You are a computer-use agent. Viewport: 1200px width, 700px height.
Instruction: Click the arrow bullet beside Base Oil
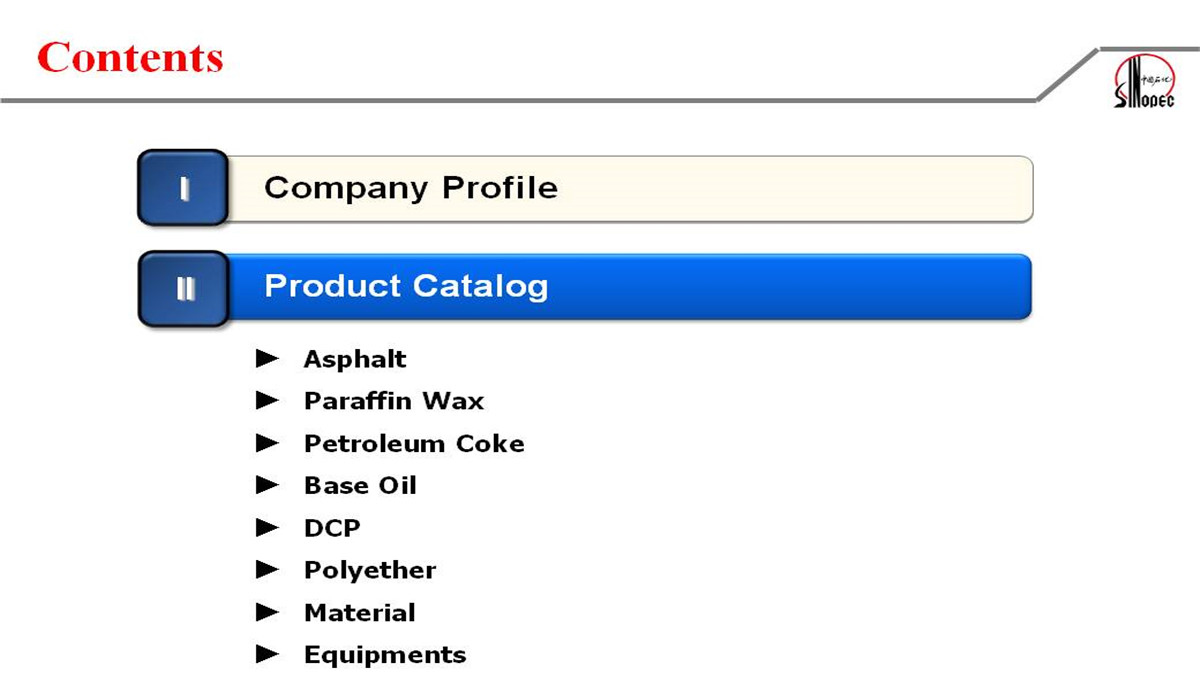267,485
